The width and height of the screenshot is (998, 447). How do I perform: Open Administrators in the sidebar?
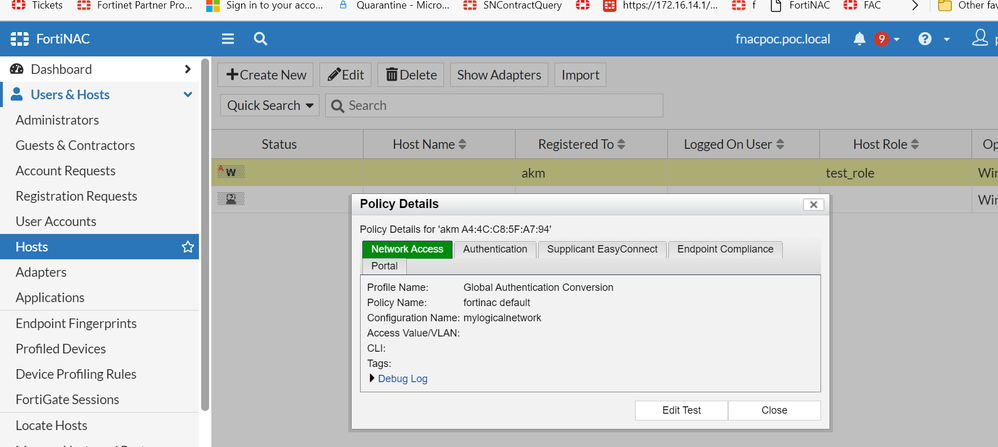tap(57, 120)
